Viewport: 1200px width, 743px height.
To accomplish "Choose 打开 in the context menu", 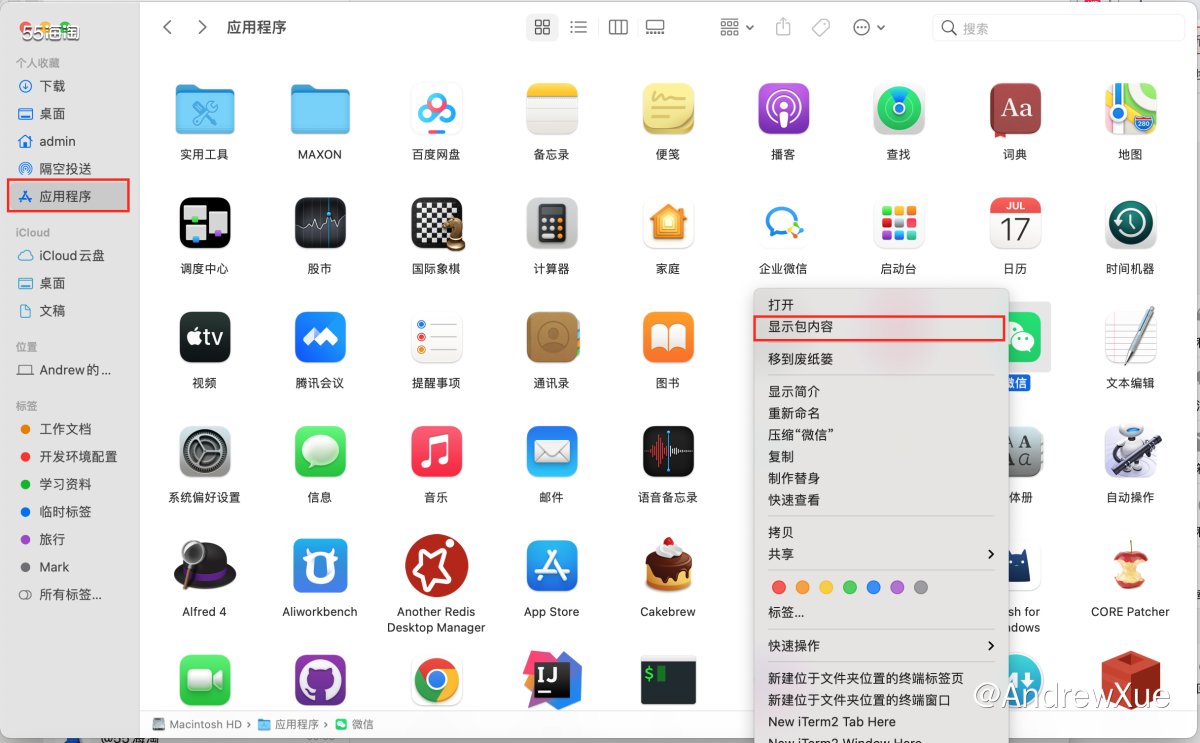I will pyautogui.click(x=880, y=305).
